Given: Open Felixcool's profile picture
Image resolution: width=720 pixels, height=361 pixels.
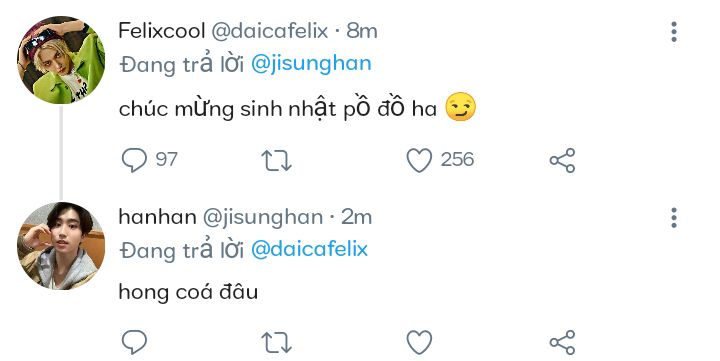Looking at the screenshot, I should click(61, 60).
